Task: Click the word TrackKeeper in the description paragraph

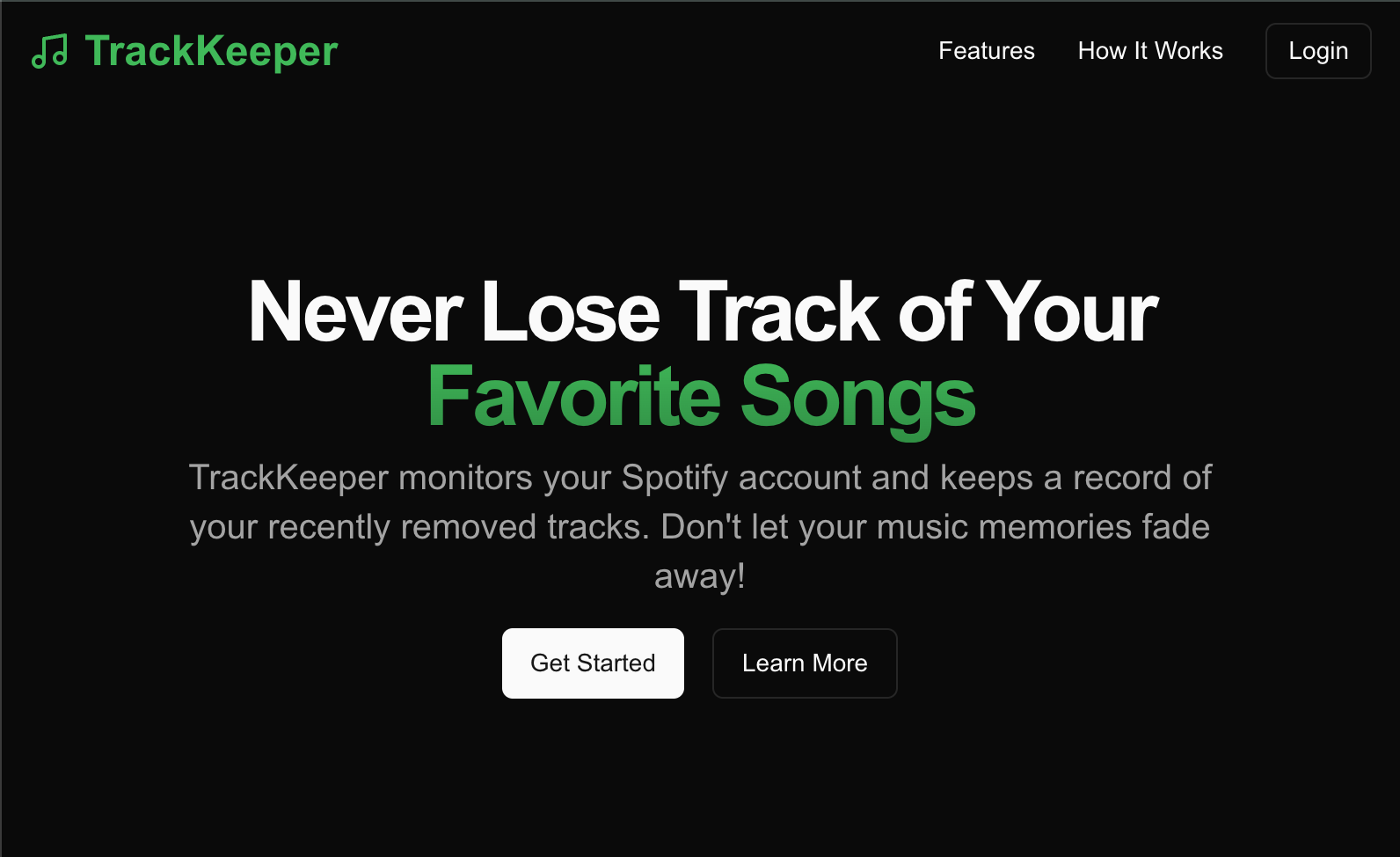Action: [x=288, y=478]
